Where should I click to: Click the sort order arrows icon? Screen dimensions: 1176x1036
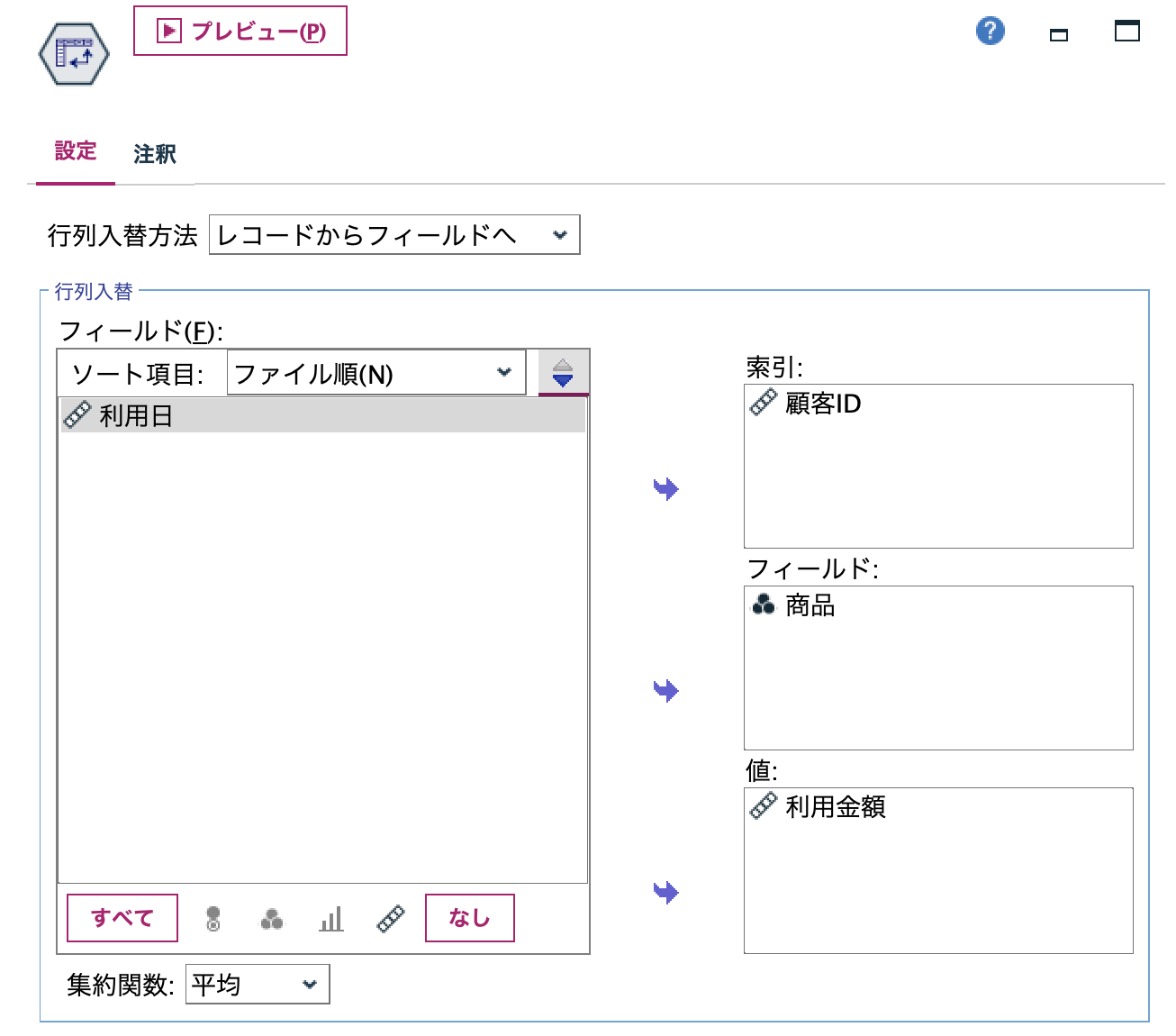562,371
